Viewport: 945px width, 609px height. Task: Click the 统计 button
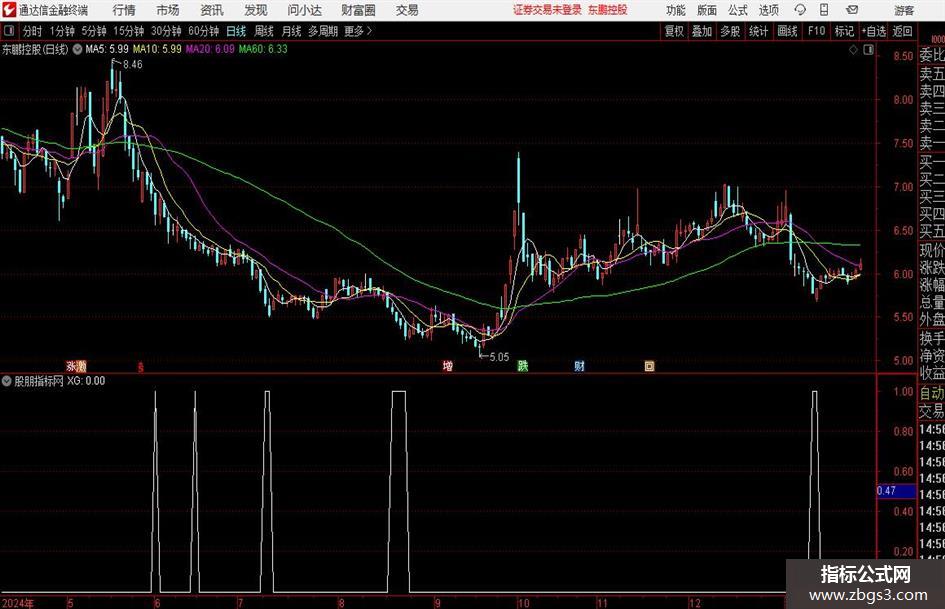[x=758, y=31]
